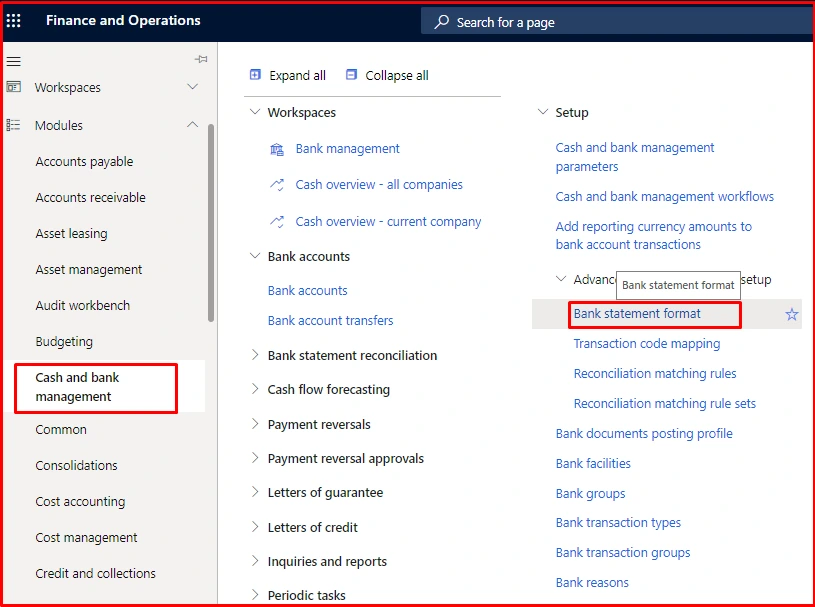Open Bank transaction groups link
This screenshot has height=607, width=815.
click(623, 553)
